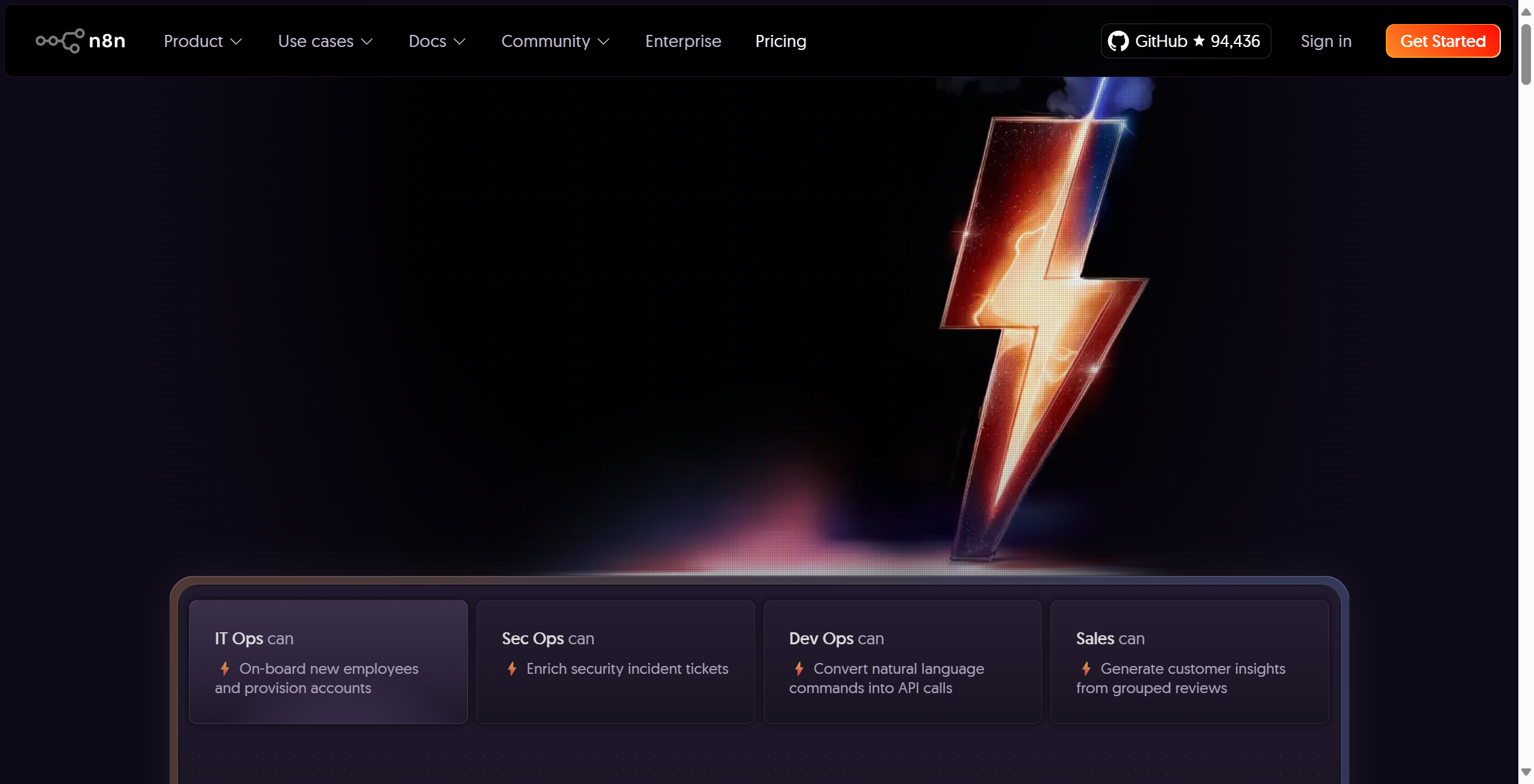Go to the Enterprise page

click(683, 41)
